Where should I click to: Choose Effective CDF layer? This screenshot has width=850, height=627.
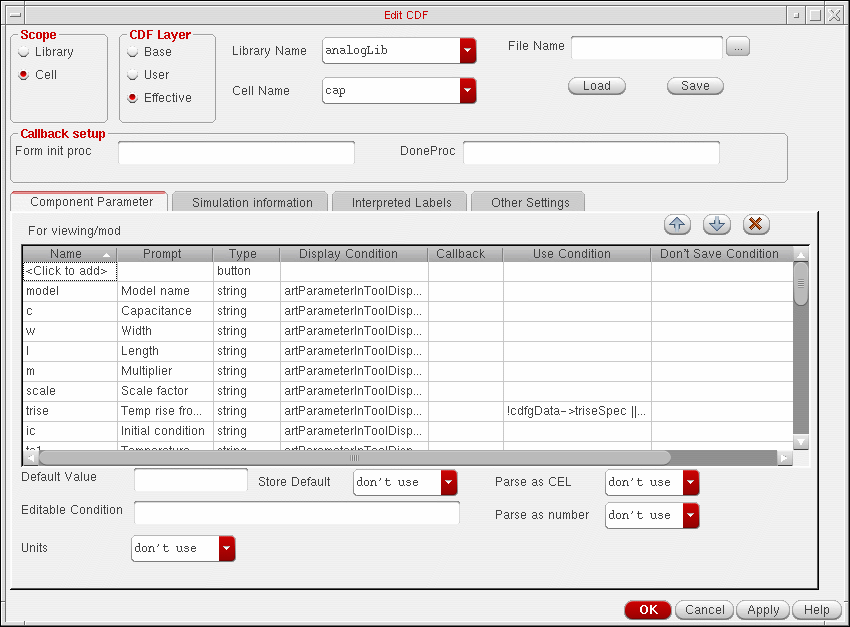[x=133, y=98]
